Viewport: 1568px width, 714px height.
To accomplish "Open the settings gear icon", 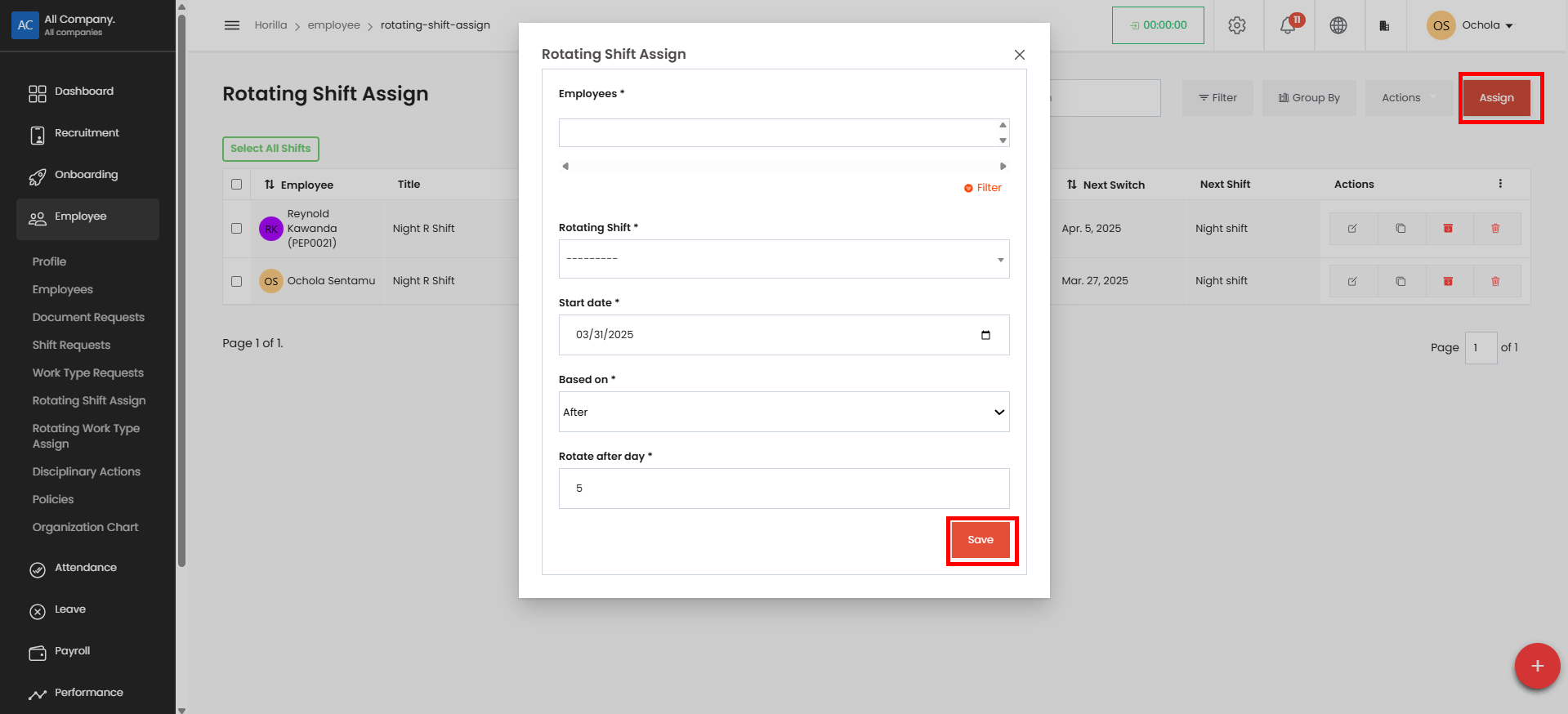I will [1236, 25].
